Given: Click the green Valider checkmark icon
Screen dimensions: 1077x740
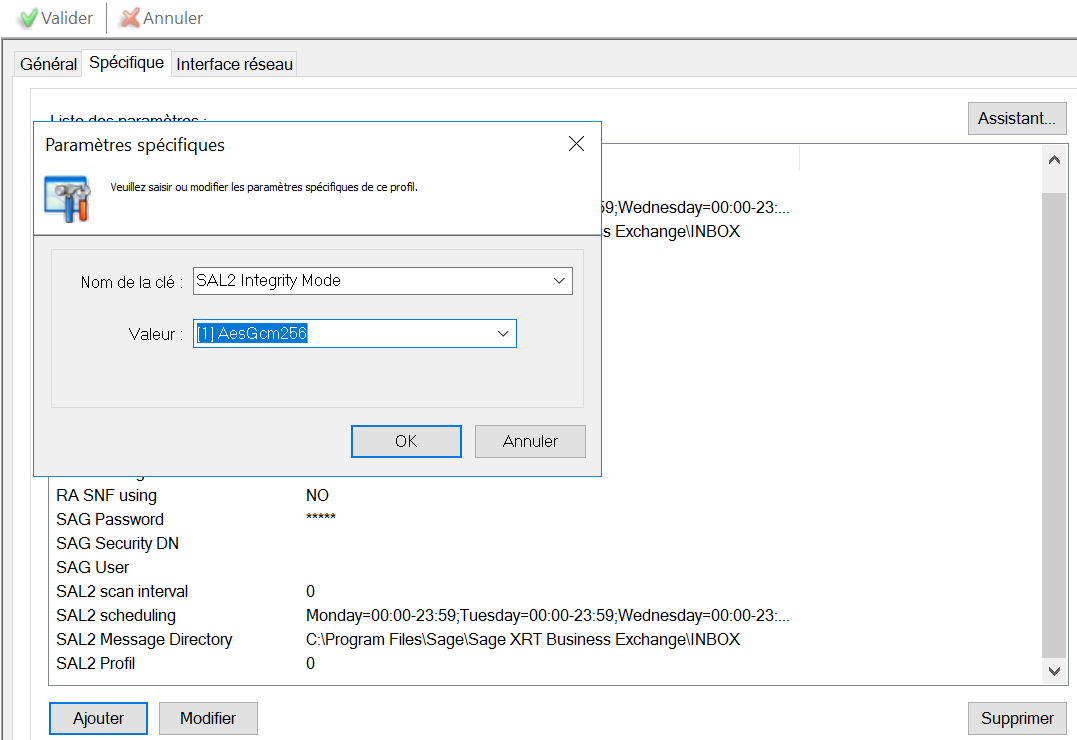Looking at the screenshot, I should tap(28, 18).
